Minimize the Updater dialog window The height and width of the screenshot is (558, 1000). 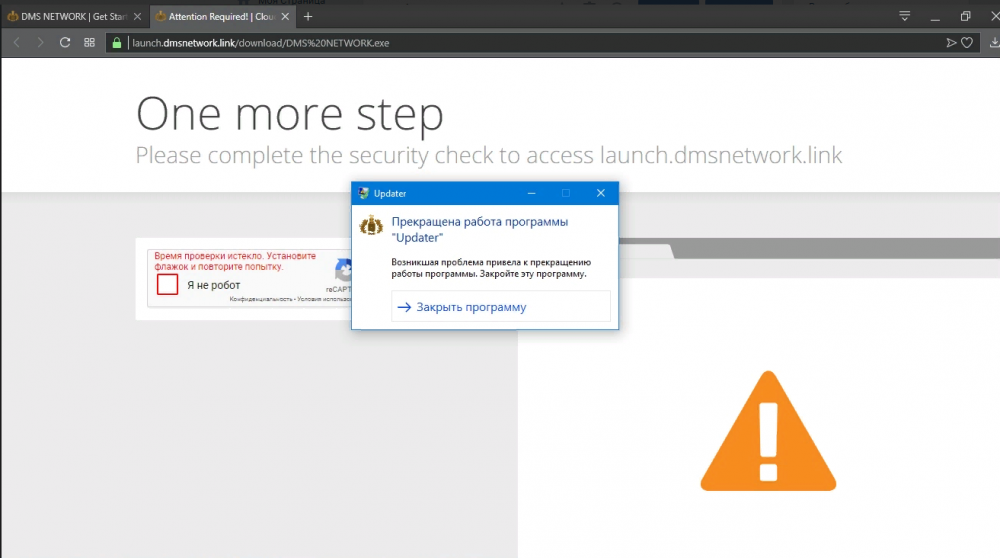pyautogui.click(x=531, y=193)
